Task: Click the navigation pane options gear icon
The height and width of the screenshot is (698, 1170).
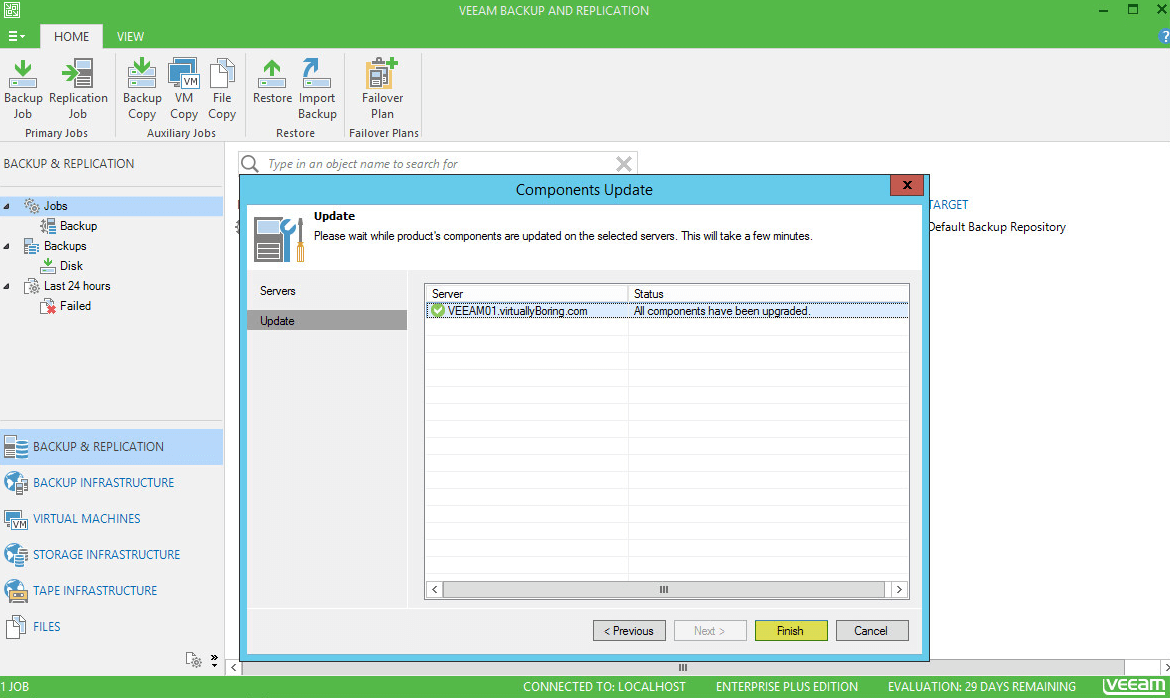Action: pyautogui.click(x=193, y=660)
